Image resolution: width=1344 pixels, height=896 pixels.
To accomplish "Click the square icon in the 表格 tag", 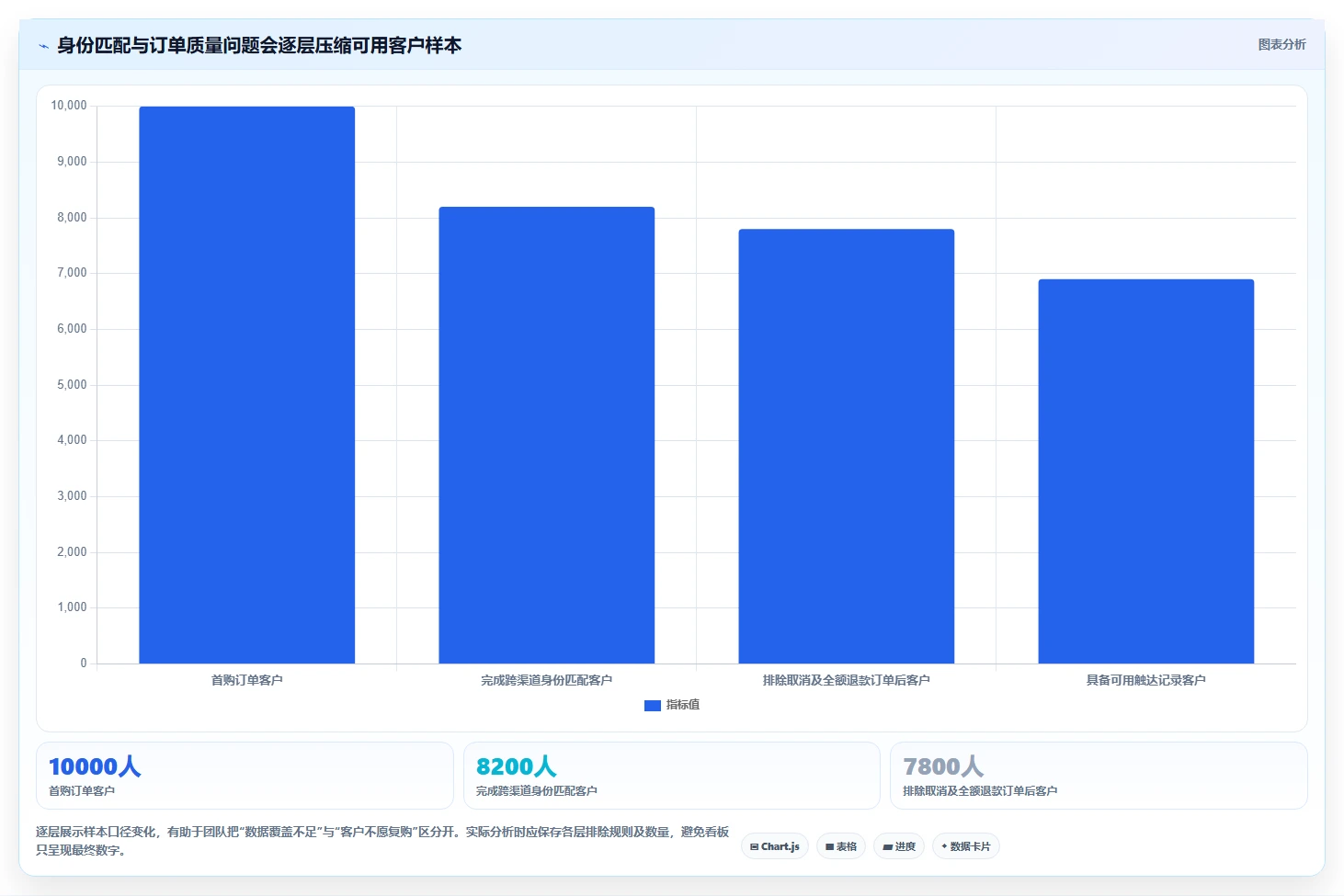I will pos(829,847).
